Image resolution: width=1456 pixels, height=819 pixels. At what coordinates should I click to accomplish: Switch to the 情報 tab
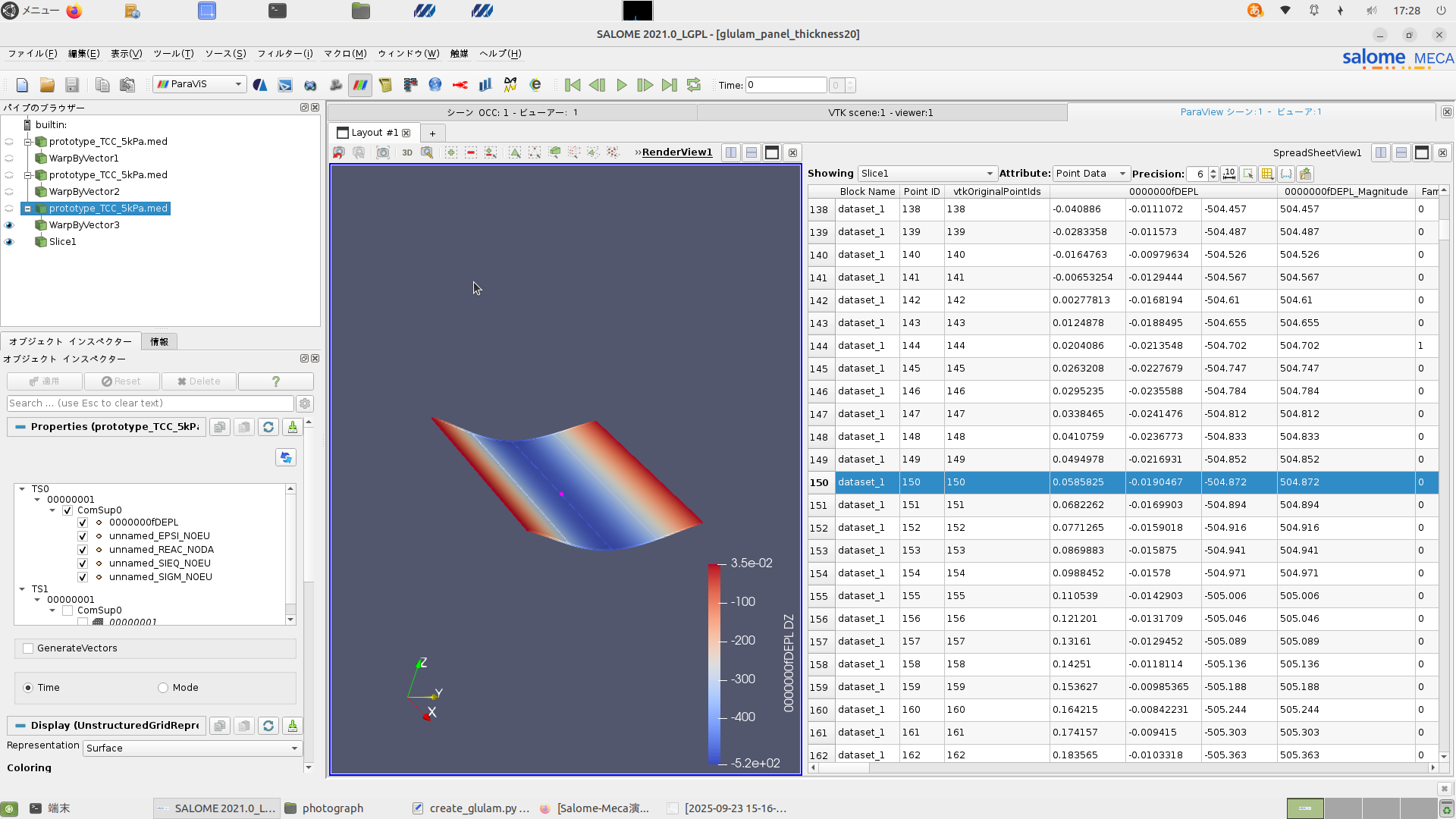159,342
